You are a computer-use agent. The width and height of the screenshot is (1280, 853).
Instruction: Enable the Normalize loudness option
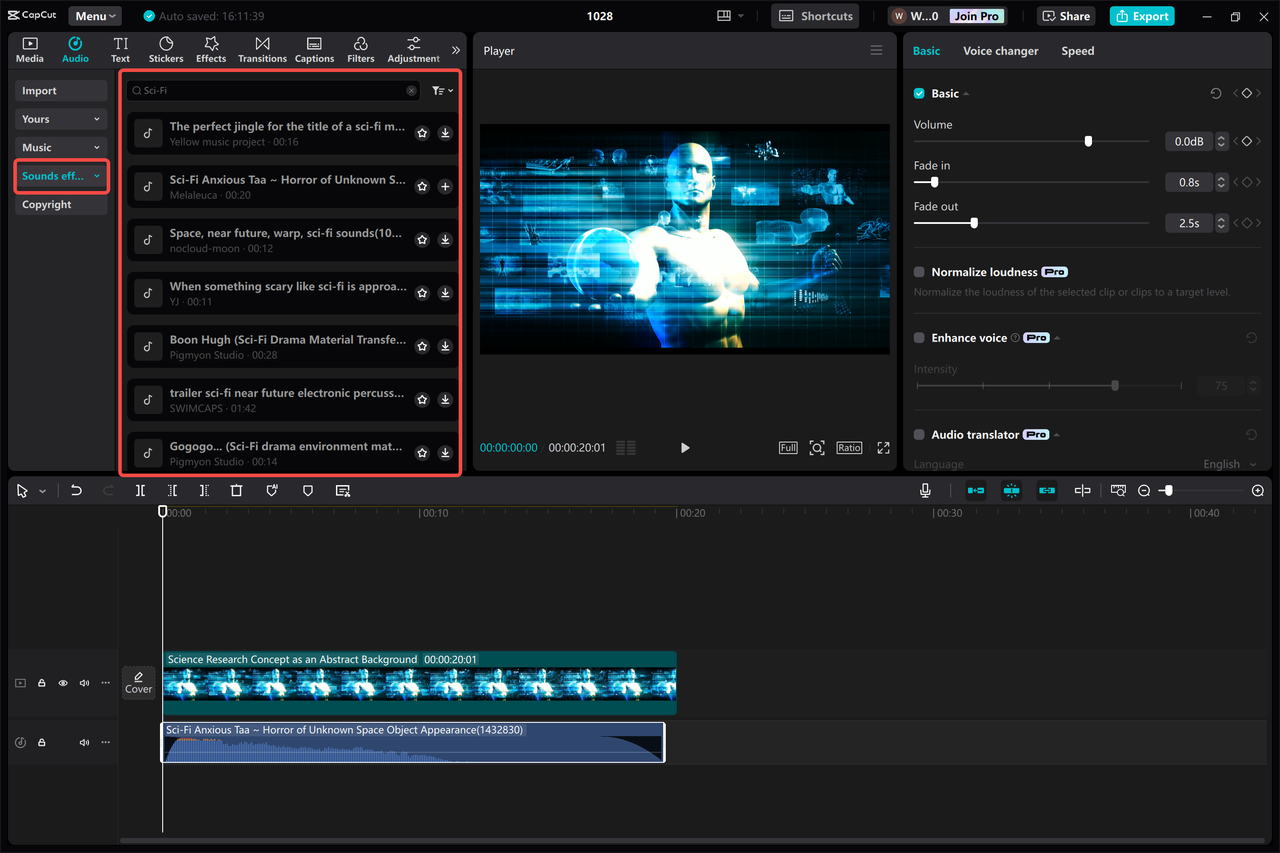(x=918, y=271)
